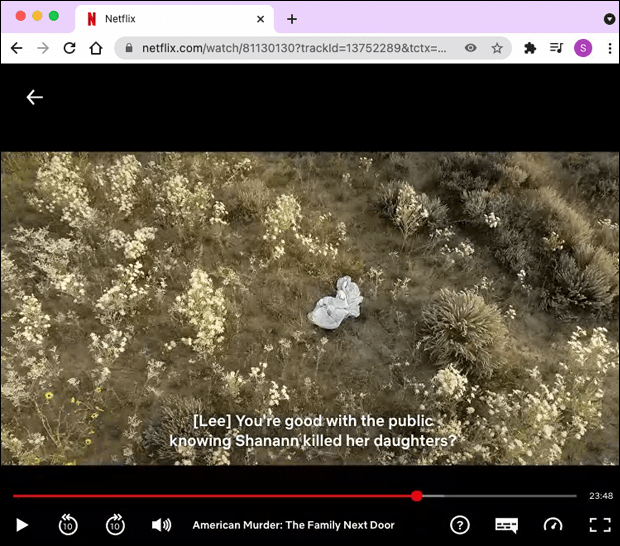620x546 pixels.
Task: Click the 23:48 remaining time label
Action: point(601,496)
